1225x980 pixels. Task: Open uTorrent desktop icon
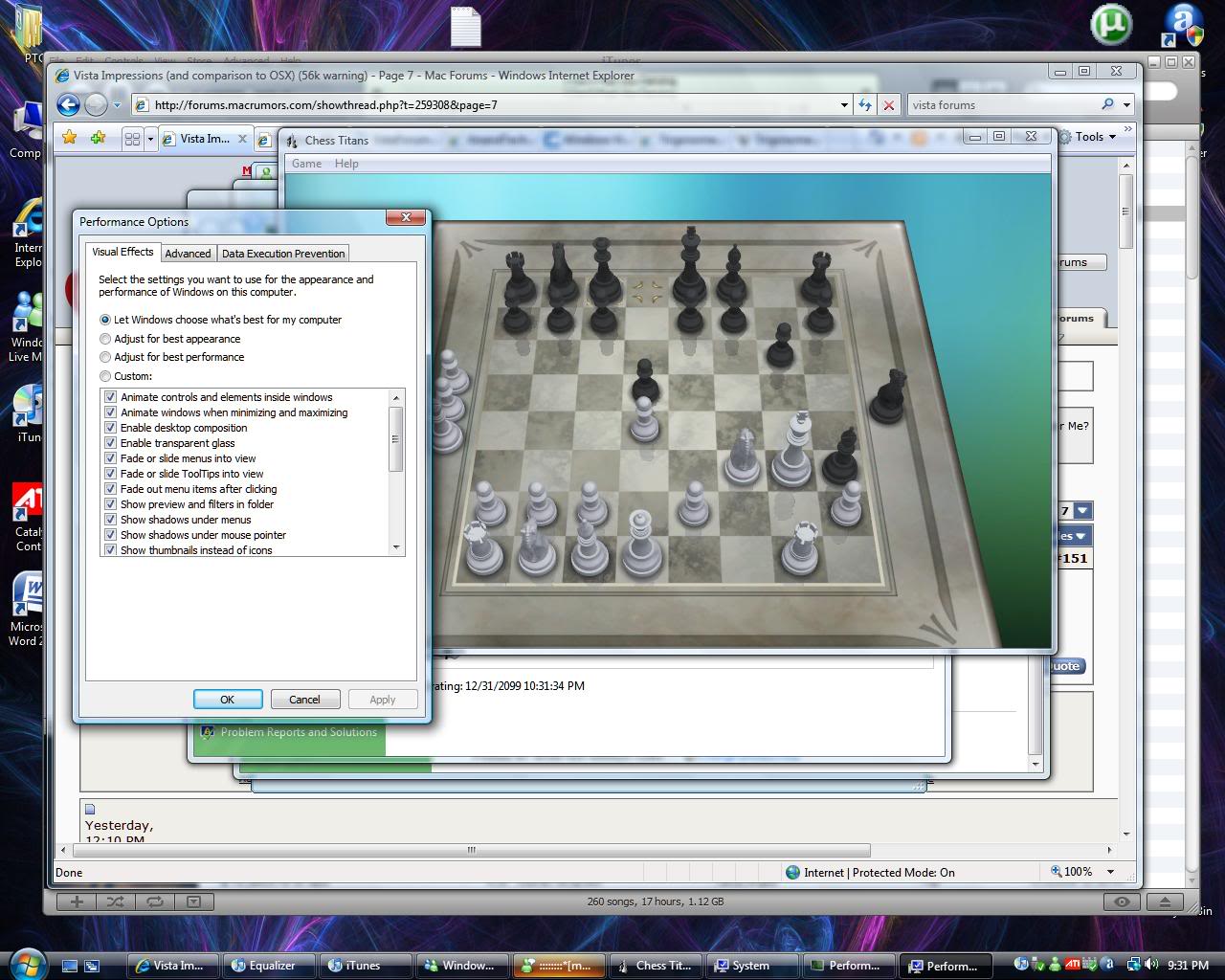coord(1110,26)
